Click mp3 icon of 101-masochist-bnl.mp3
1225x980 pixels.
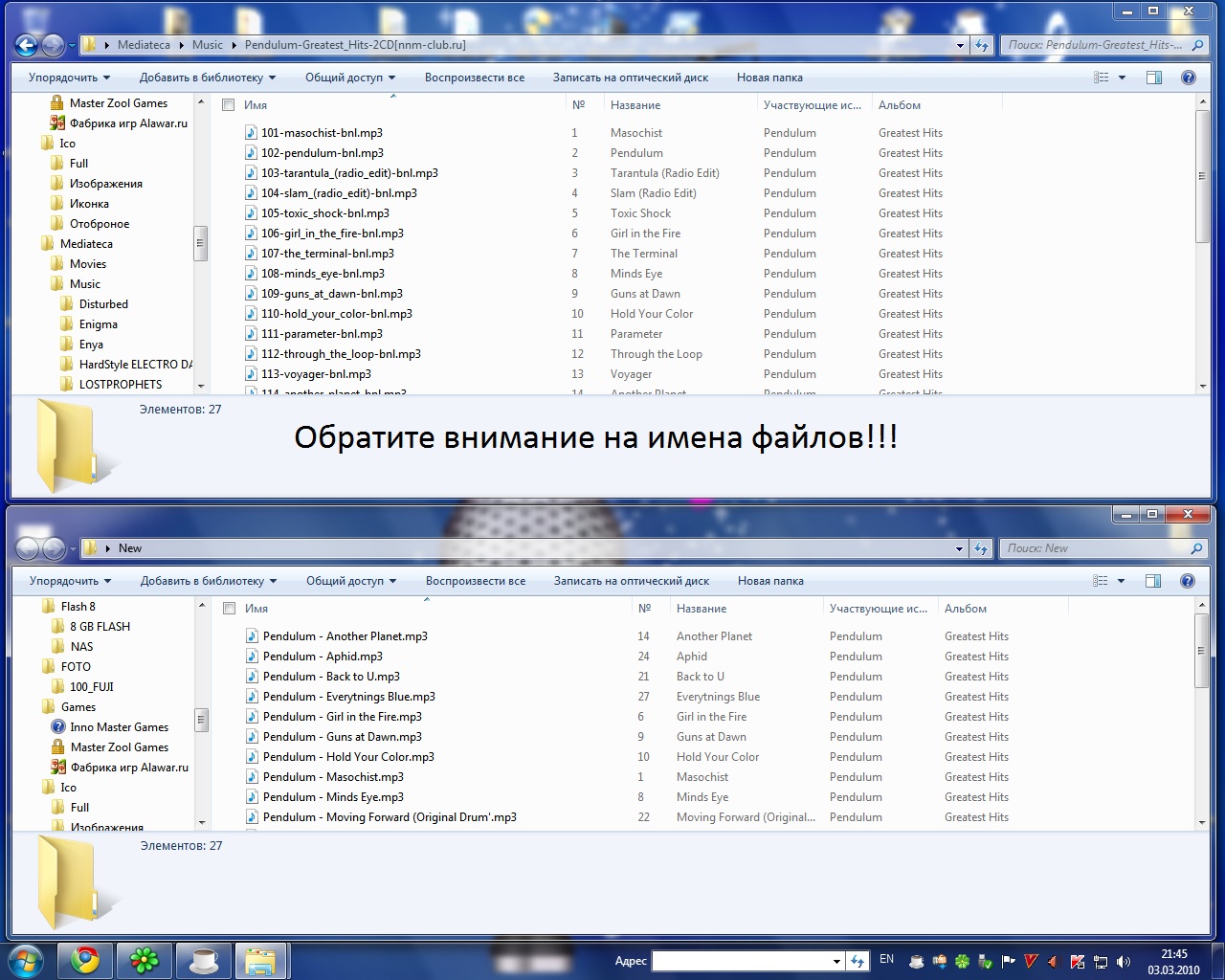[251, 133]
